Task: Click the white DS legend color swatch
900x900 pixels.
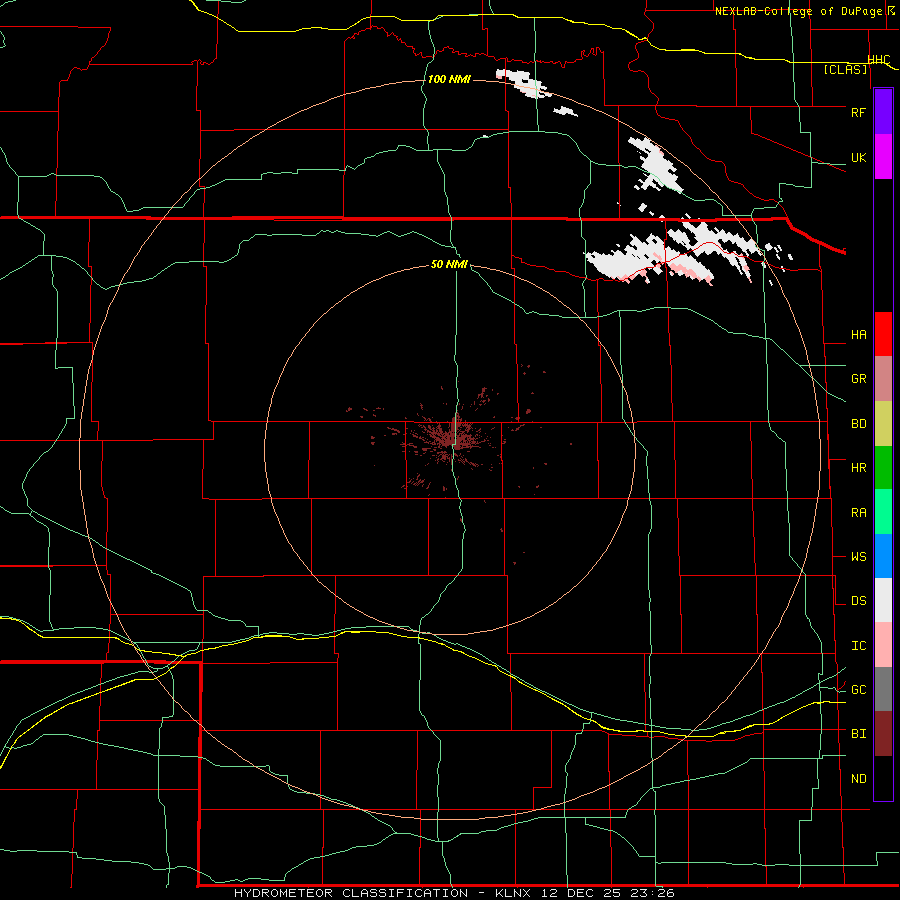Action: point(883,600)
